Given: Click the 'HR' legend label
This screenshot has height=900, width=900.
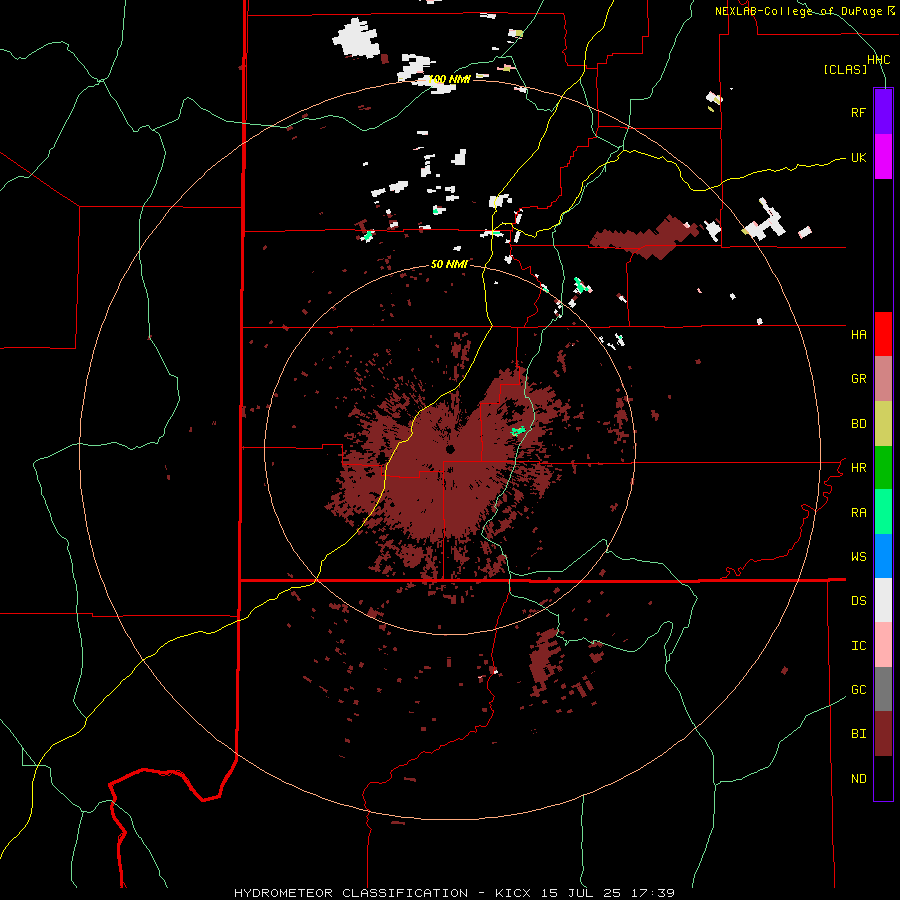Looking at the screenshot, I should pos(858,468).
